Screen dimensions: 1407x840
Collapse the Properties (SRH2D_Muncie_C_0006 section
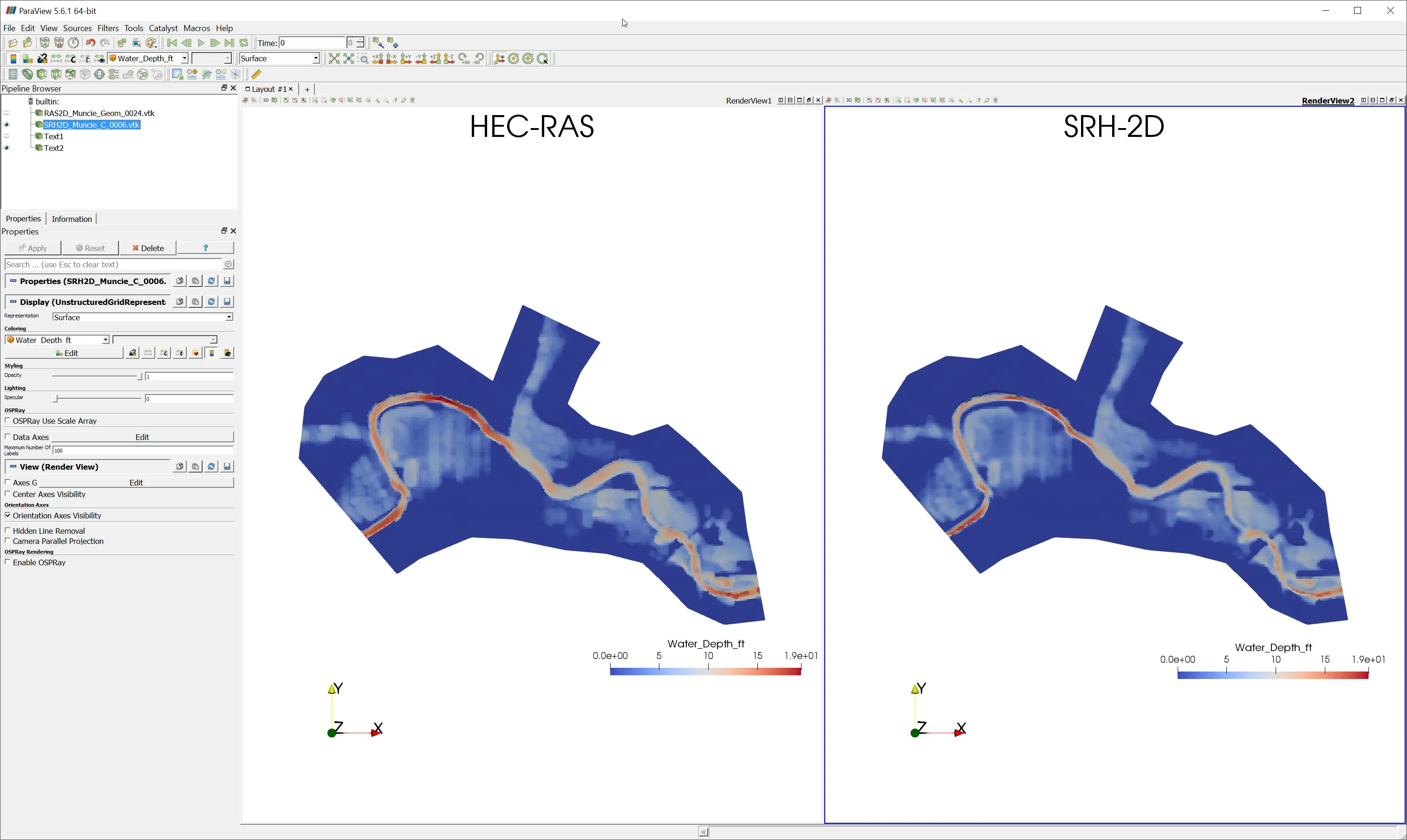tap(13, 281)
